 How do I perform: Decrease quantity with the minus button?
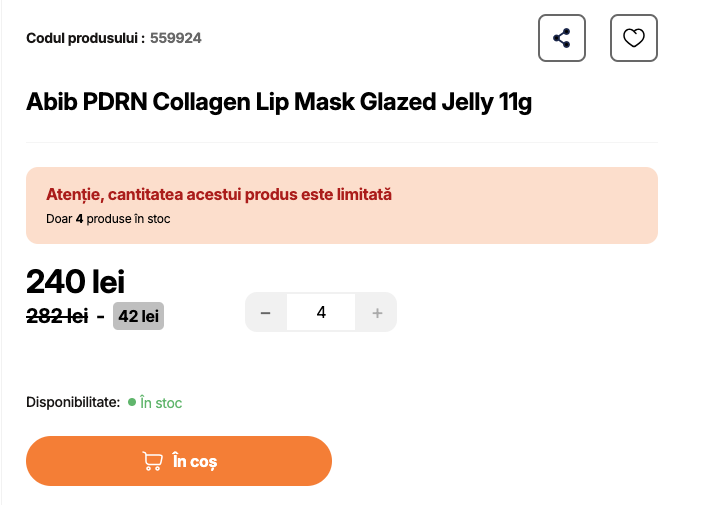pos(266,312)
